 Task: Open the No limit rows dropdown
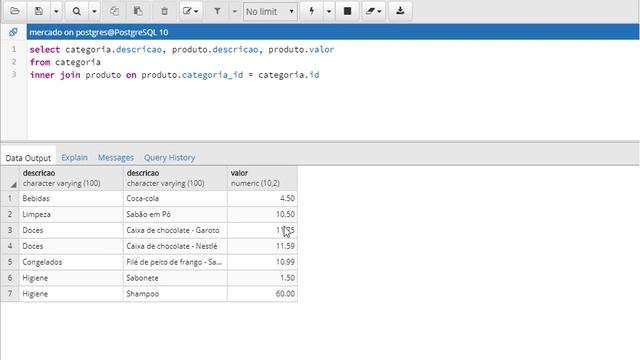coord(270,11)
